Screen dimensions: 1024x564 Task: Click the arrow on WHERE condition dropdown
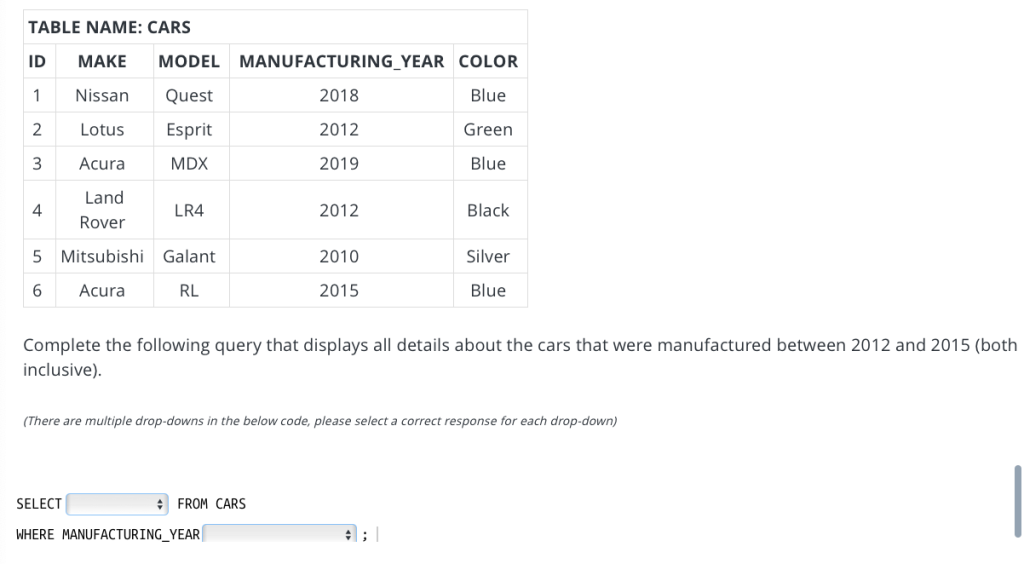pyautogui.click(x=348, y=535)
